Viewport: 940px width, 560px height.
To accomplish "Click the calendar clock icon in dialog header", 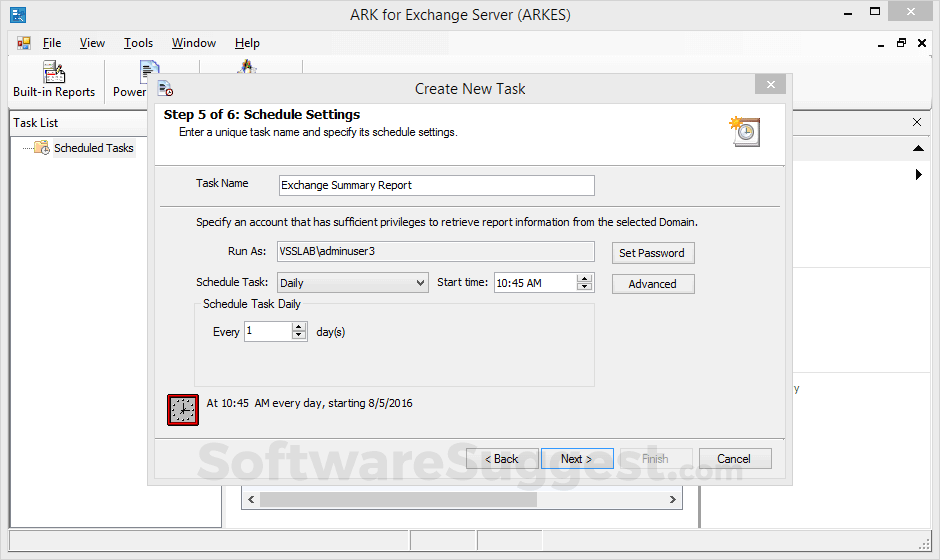I will (745, 131).
